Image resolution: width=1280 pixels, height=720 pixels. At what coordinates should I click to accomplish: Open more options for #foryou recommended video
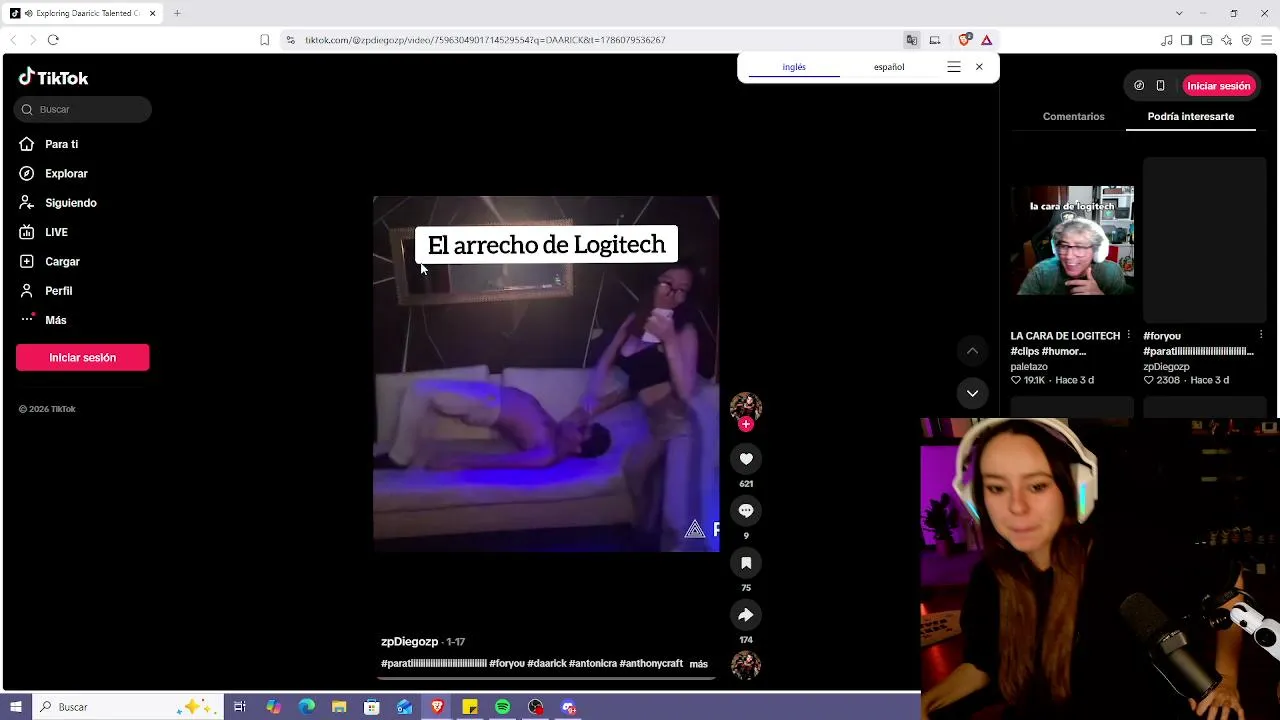pos(1261,335)
